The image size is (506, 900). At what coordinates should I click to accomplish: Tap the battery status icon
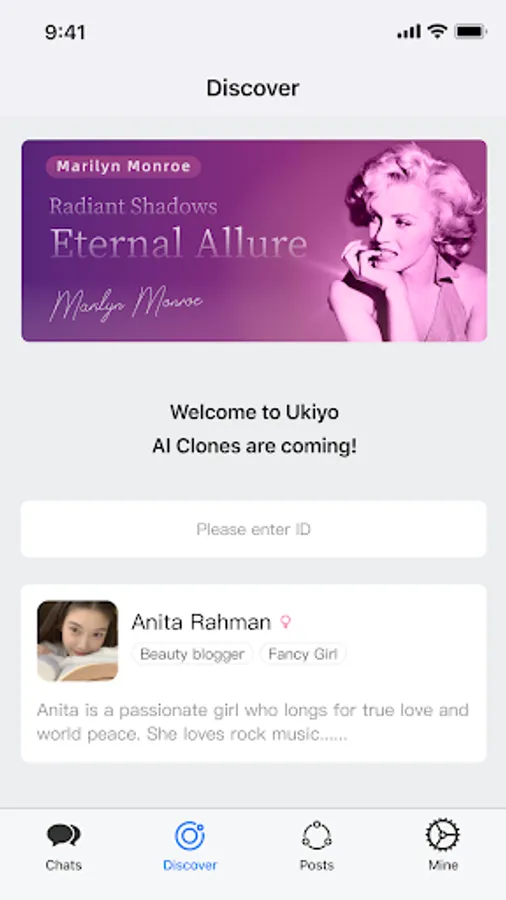click(471, 32)
